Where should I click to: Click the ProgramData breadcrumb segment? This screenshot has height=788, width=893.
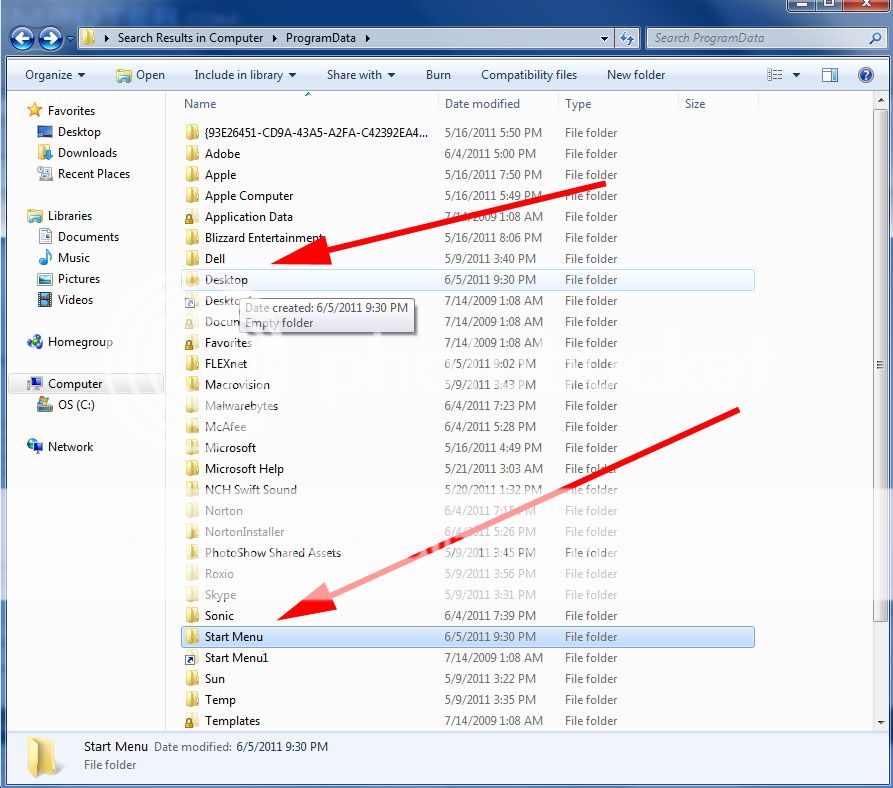click(x=321, y=38)
